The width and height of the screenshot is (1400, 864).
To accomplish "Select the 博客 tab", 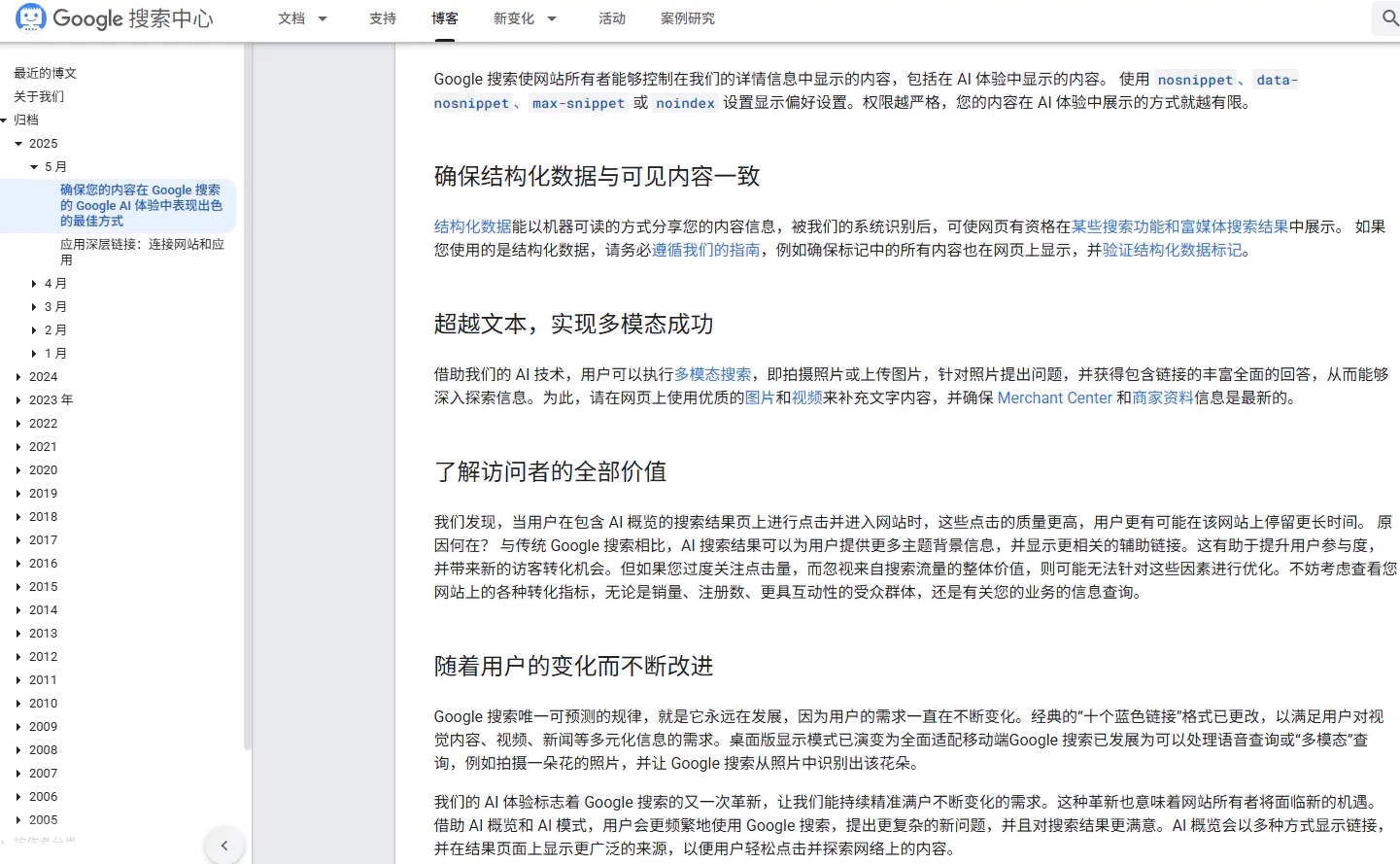I will [x=445, y=18].
